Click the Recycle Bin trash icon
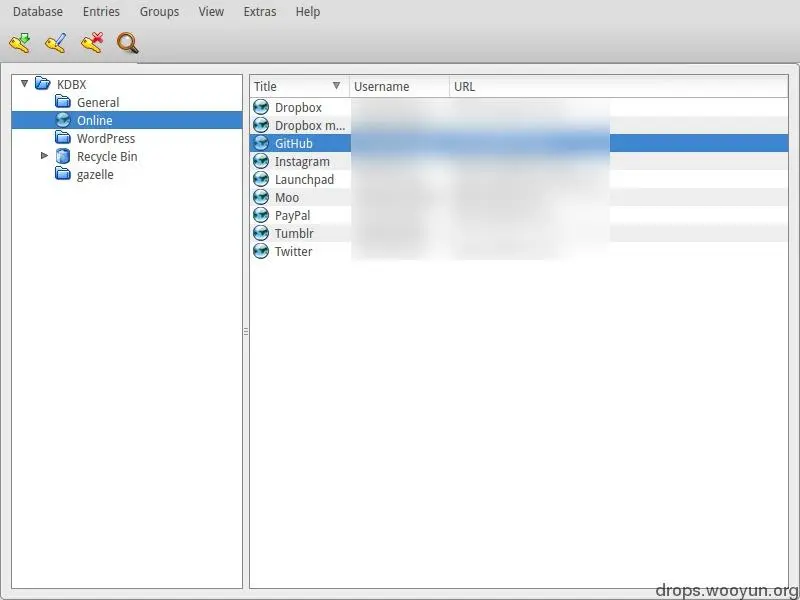Viewport: 800px width, 600px height. (63, 156)
